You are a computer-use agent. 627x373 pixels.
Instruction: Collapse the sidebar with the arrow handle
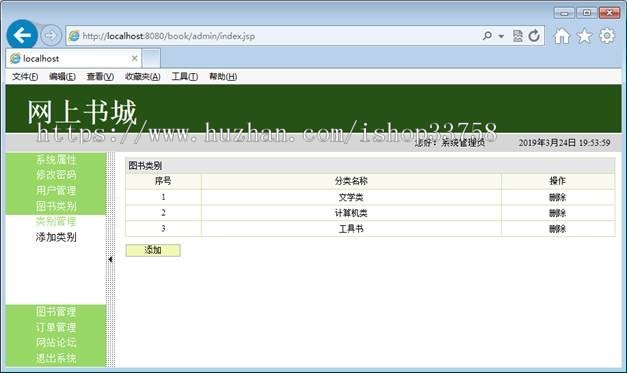pyautogui.click(x=110, y=259)
